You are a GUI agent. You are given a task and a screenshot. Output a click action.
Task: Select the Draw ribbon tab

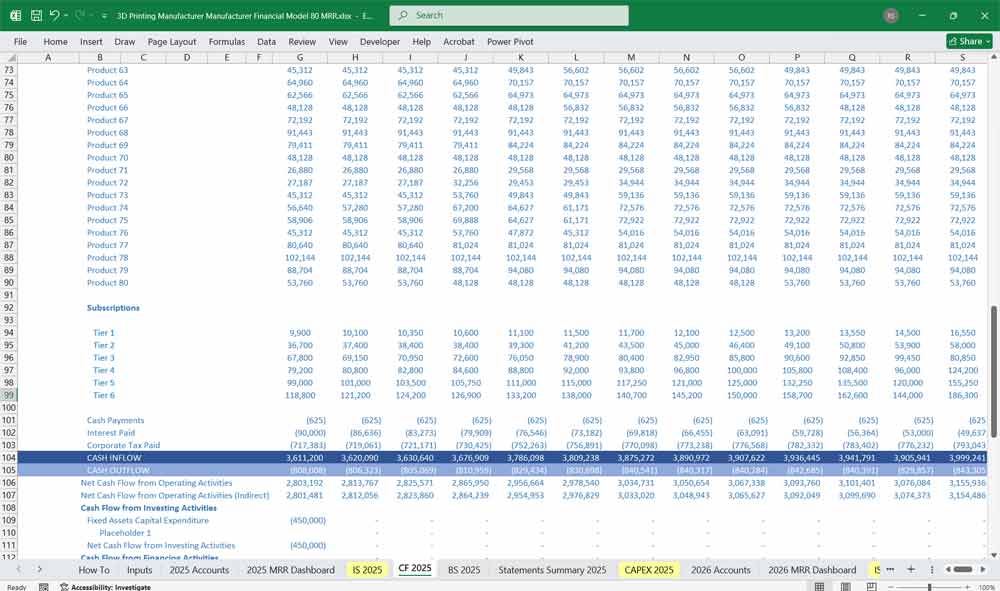click(124, 41)
